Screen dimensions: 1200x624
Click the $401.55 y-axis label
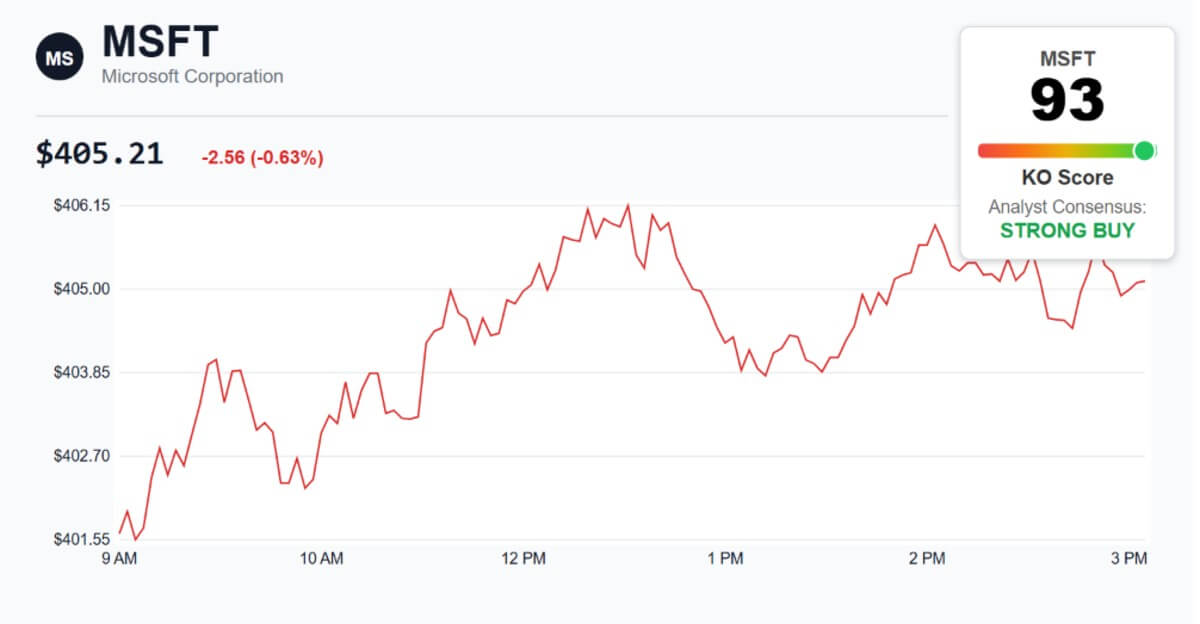point(83,539)
